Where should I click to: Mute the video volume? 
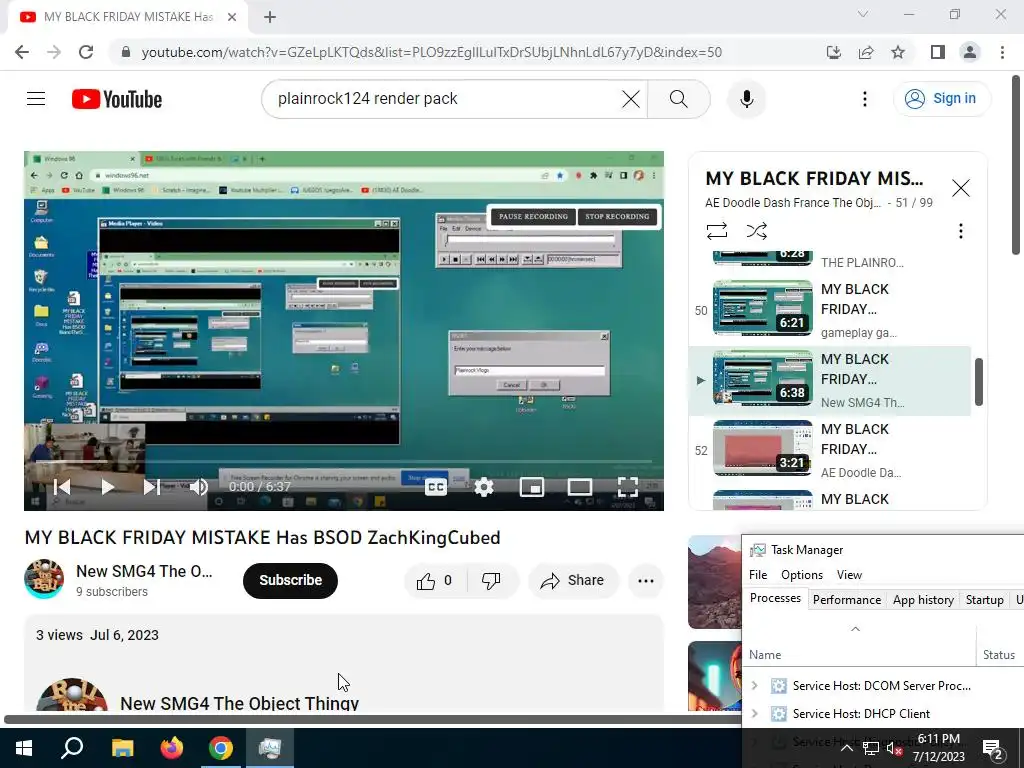[199, 487]
